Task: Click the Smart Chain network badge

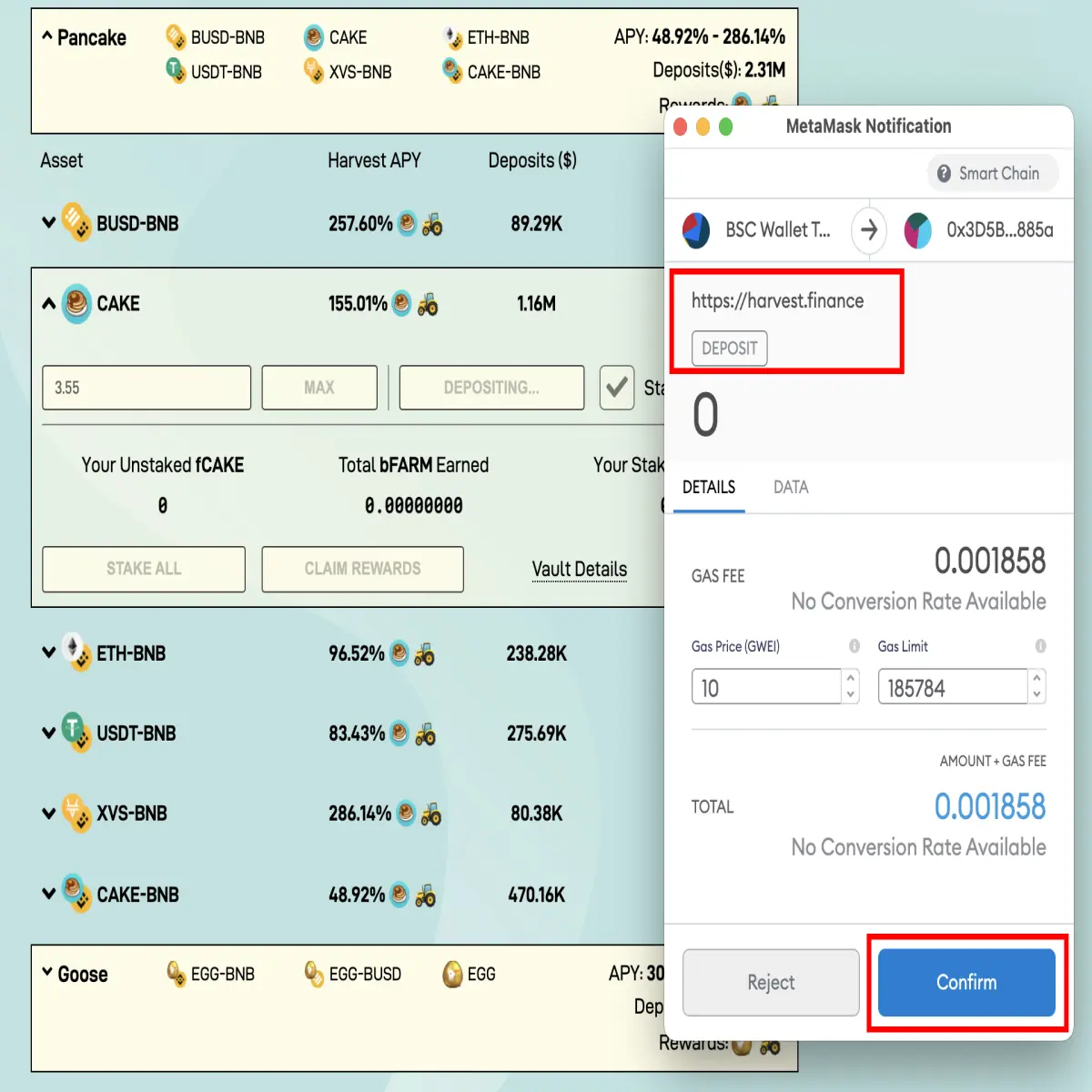Action: [x=993, y=173]
